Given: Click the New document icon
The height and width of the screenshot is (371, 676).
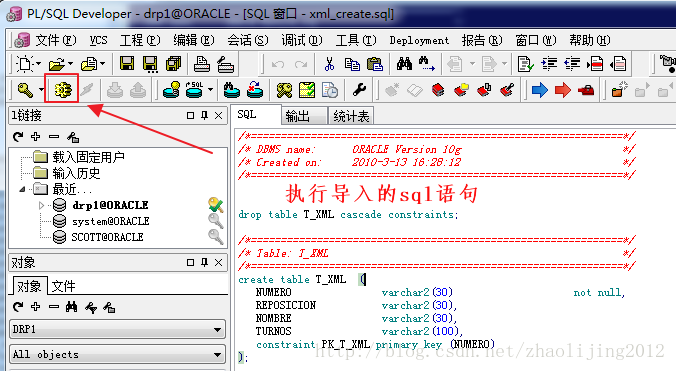Looking at the screenshot, I should [x=25, y=64].
